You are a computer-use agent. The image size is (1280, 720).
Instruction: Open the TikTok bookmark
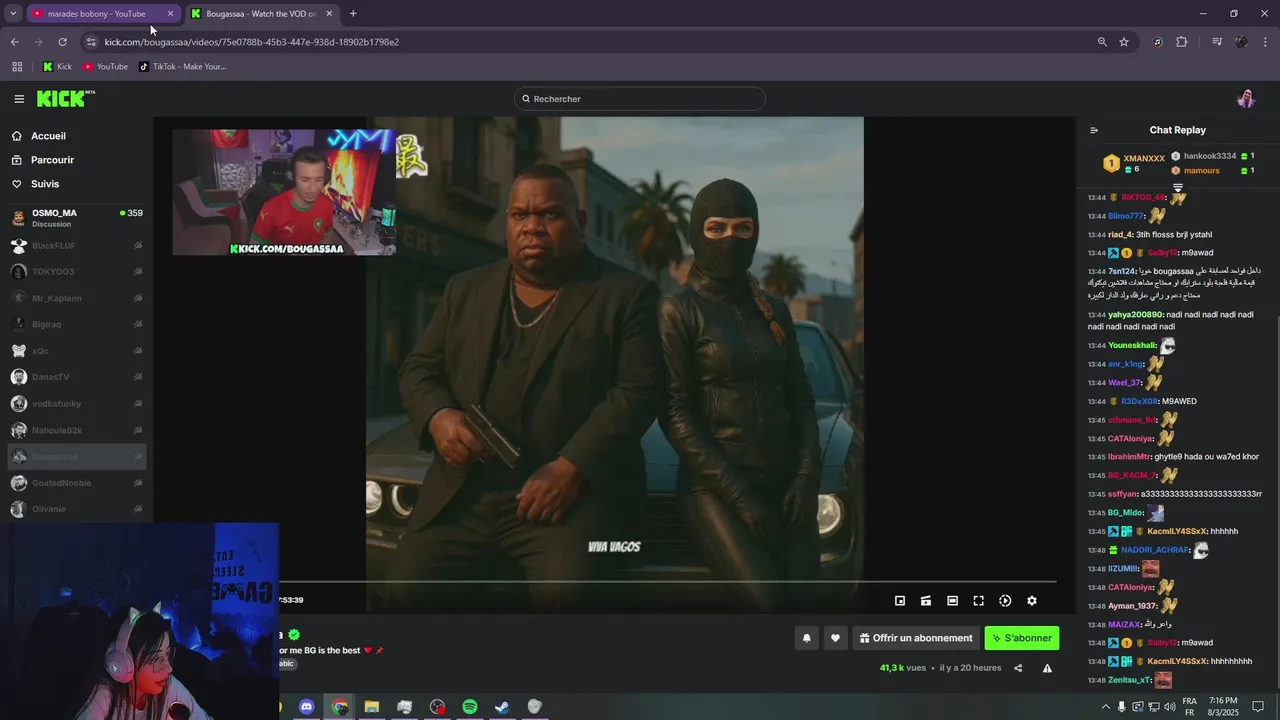pyautogui.click(x=182, y=67)
